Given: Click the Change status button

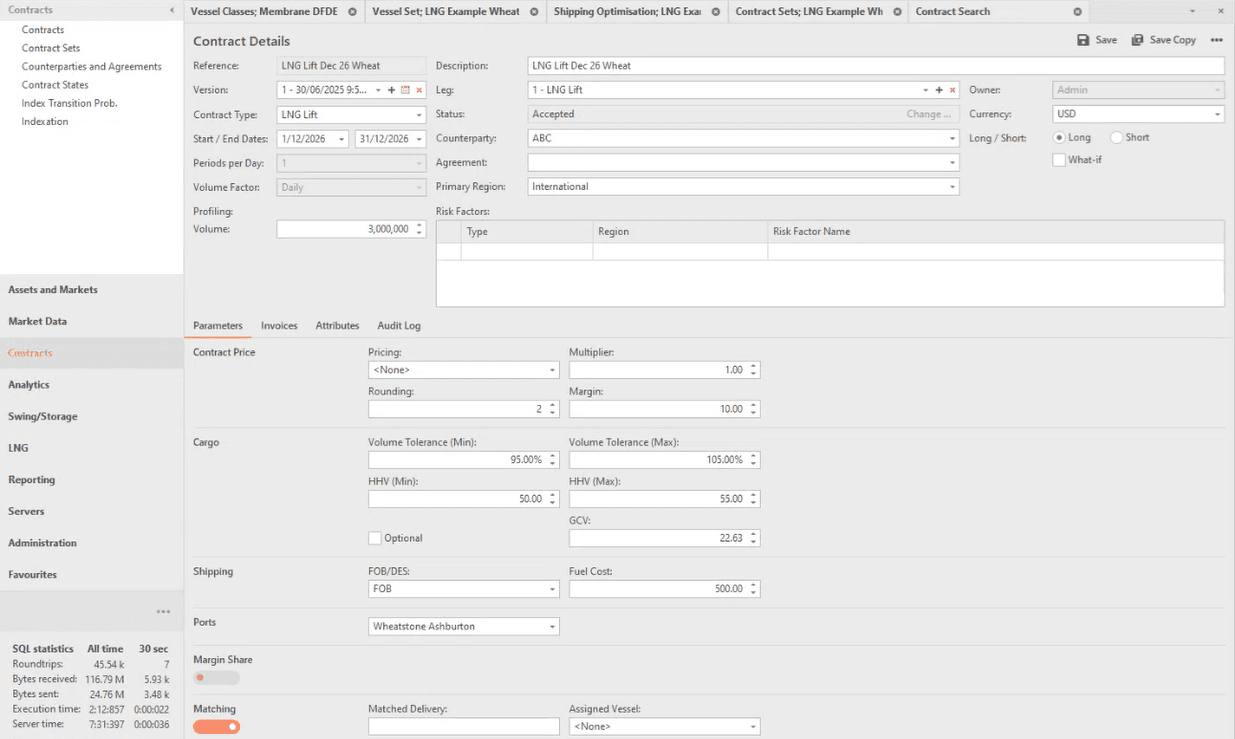Looking at the screenshot, I should pyautogui.click(x=928, y=114).
